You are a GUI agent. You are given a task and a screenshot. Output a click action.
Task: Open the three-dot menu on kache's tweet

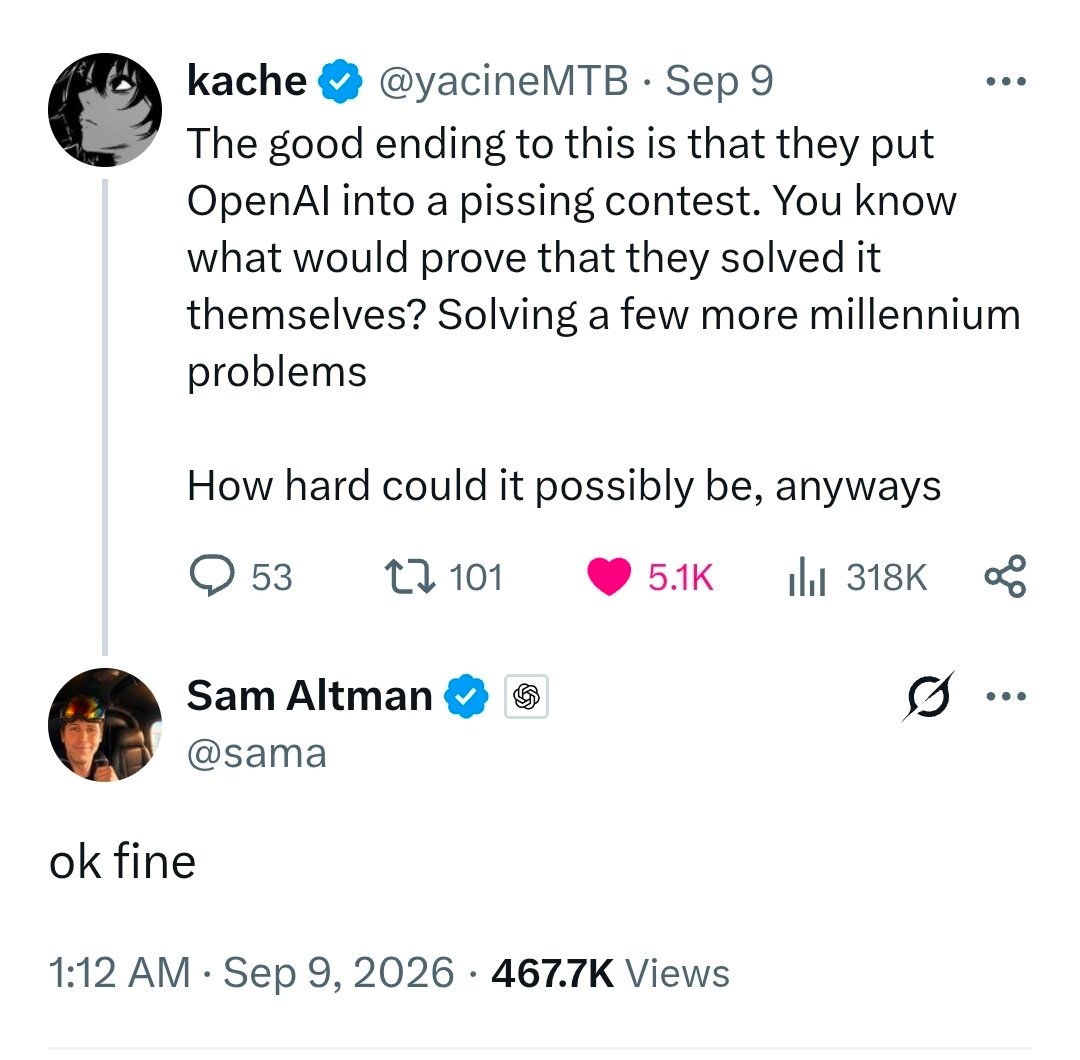(1006, 81)
